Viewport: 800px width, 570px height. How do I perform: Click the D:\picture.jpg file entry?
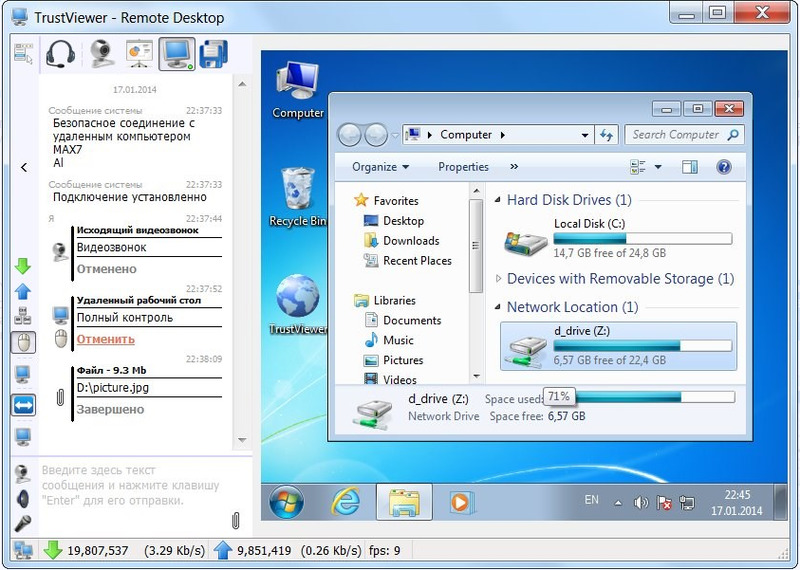point(113,387)
